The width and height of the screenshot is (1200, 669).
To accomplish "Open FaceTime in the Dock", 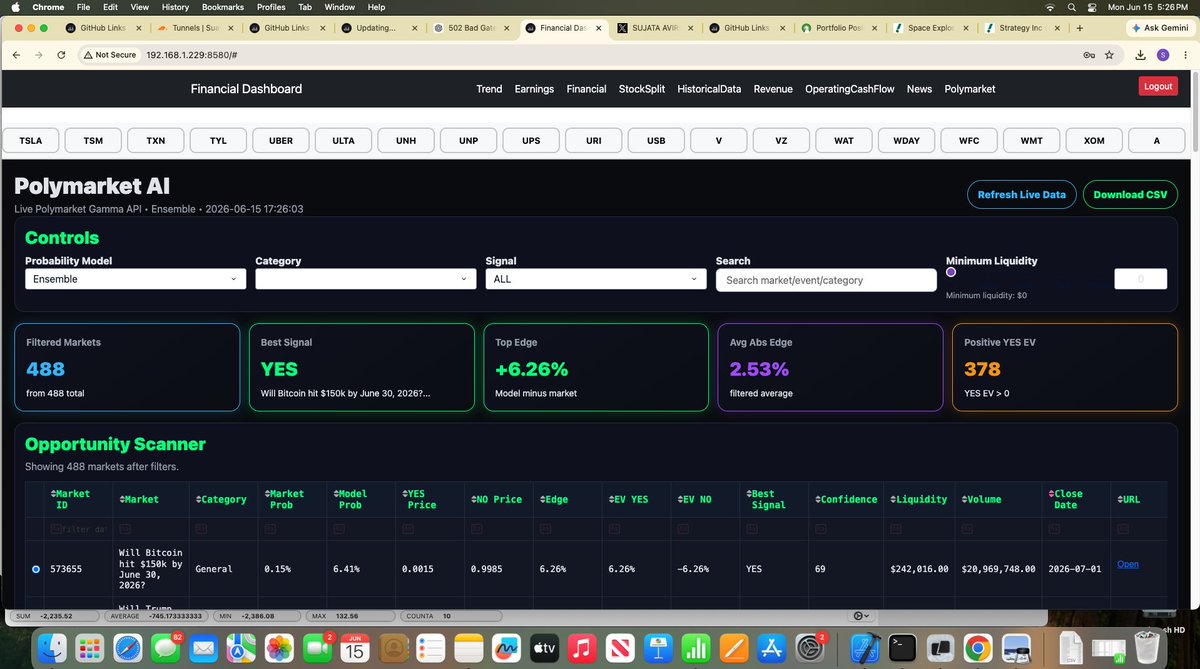I will [319, 647].
